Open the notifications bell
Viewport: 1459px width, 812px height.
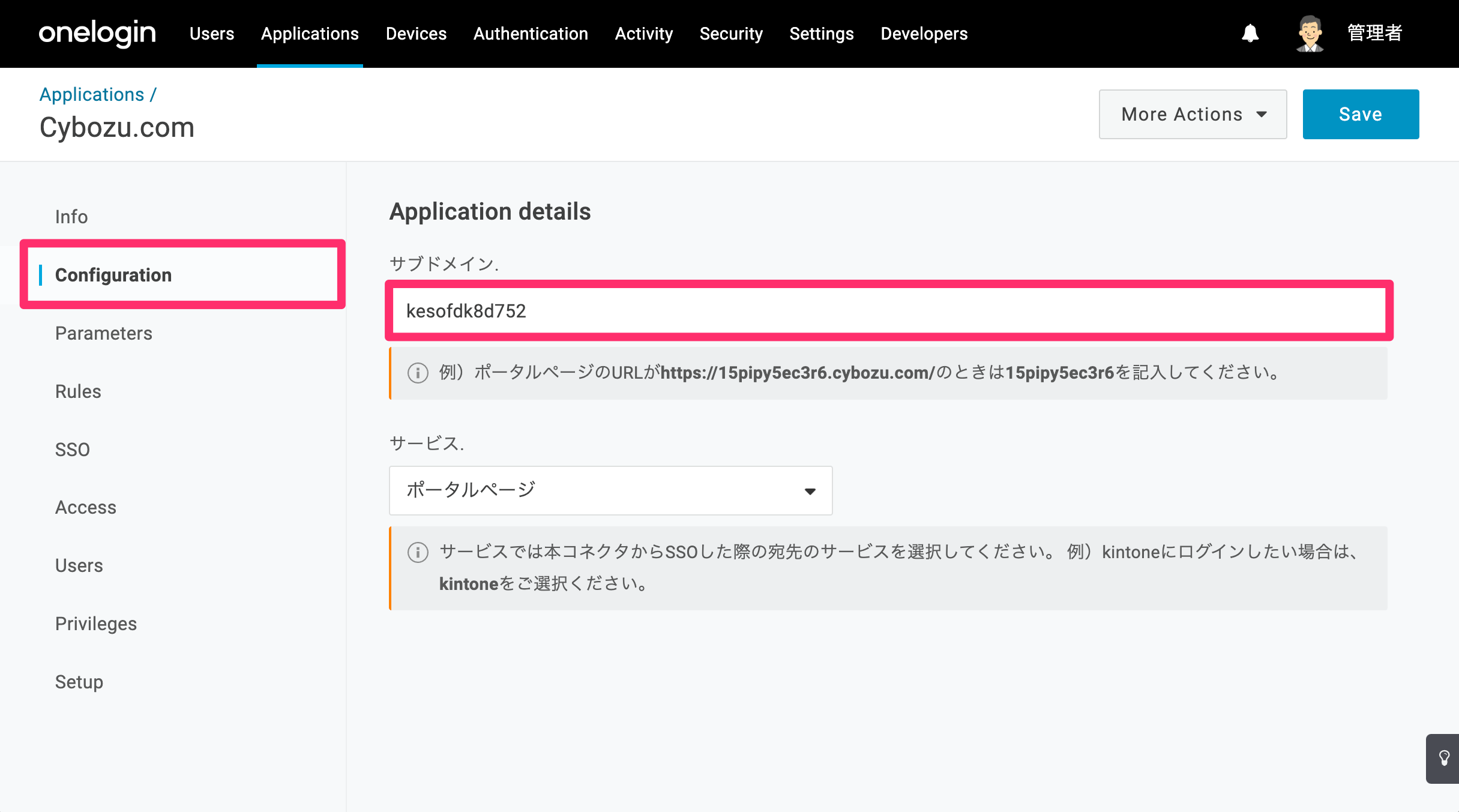pyautogui.click(x=1250, y=34)
